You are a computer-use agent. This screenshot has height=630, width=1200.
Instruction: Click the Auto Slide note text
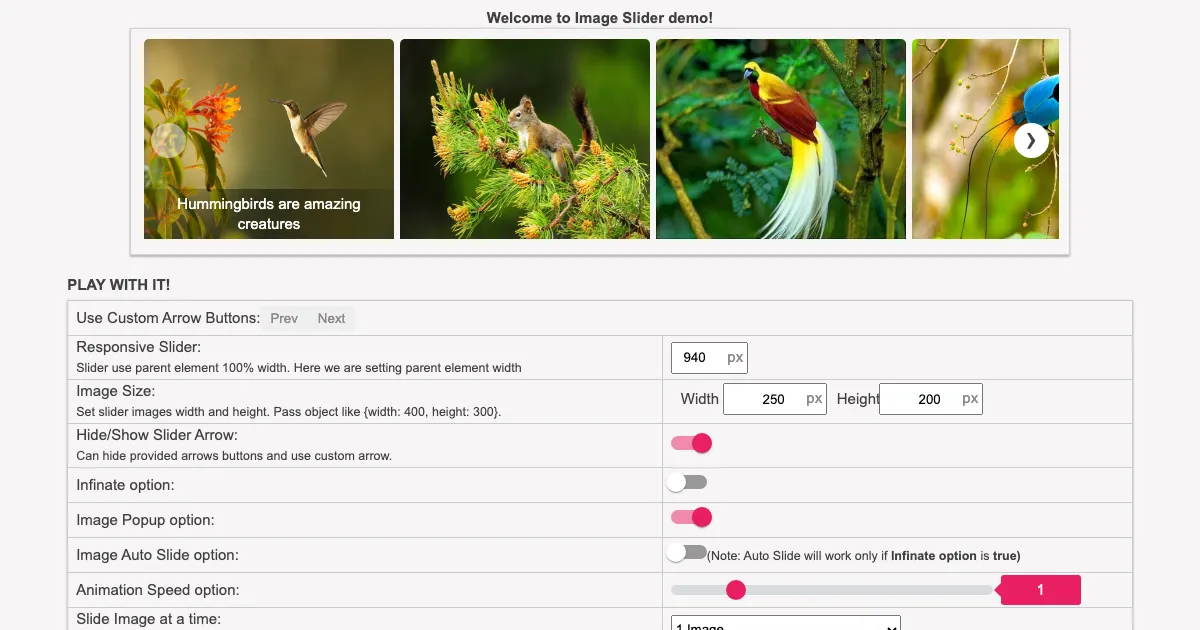coord(864,556)
